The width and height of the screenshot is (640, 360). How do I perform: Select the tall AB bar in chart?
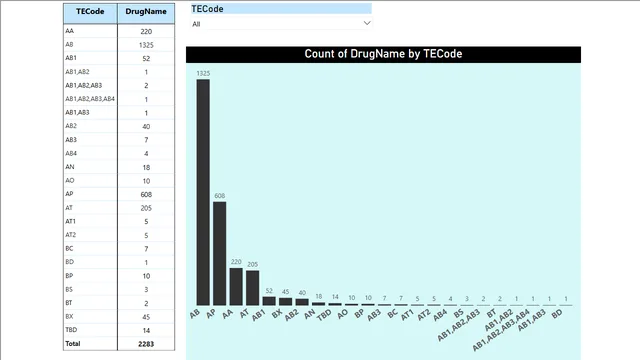(203, 192)
